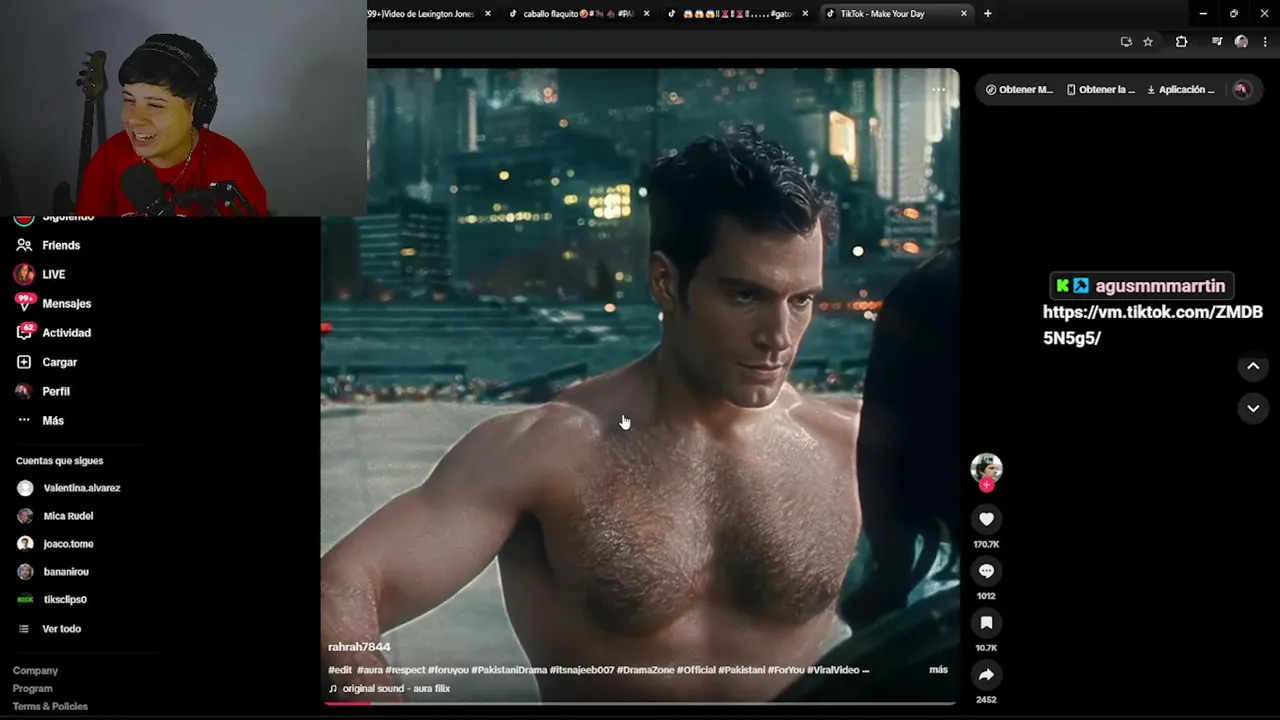1280x720 pixels.
Task: Open the comments on the video
Action: [986, 571]
